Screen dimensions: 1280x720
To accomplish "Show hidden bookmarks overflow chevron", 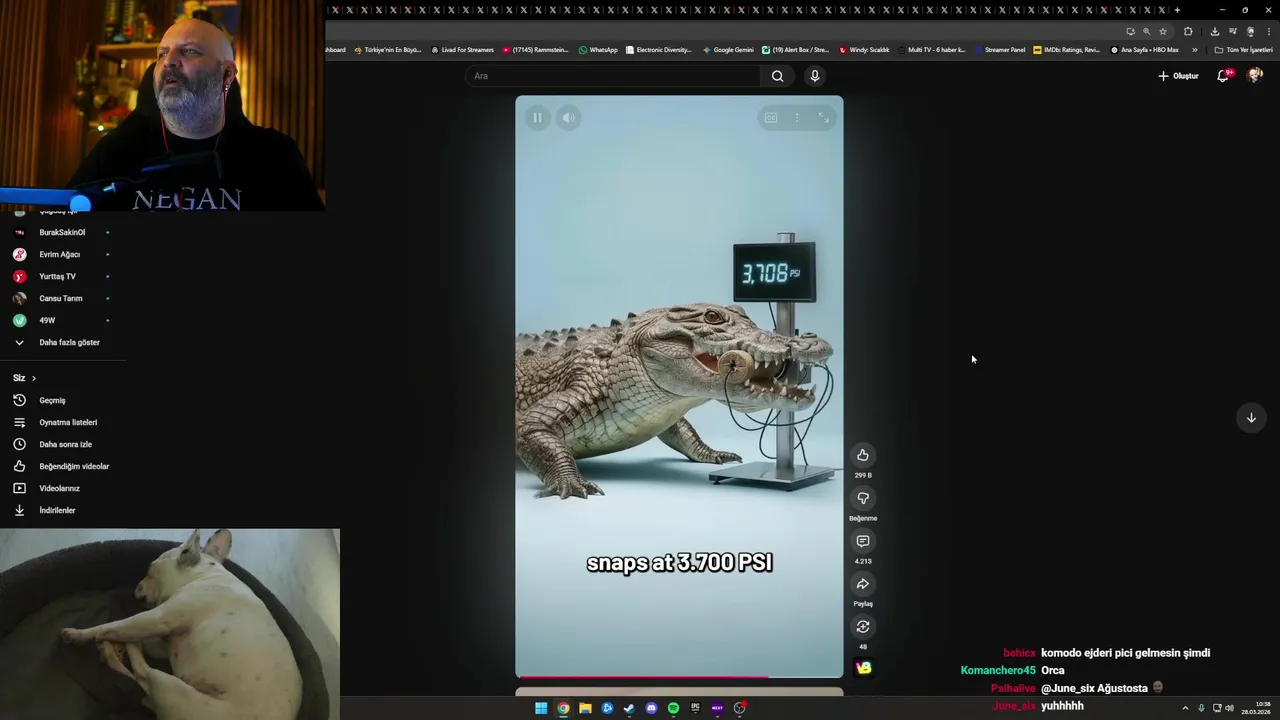I will coord(1194,50).
